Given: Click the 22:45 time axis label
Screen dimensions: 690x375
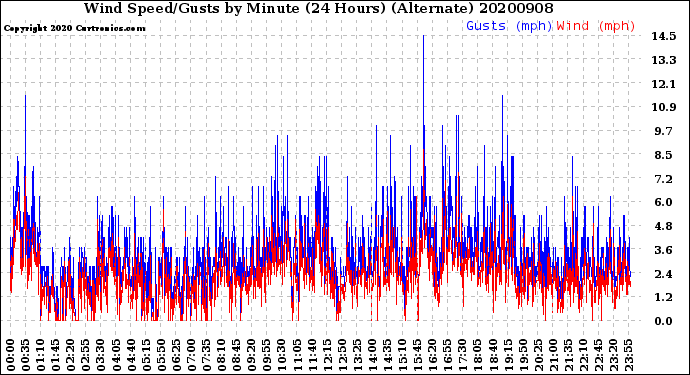Looking at the screenshot, I should pos(598,355).
